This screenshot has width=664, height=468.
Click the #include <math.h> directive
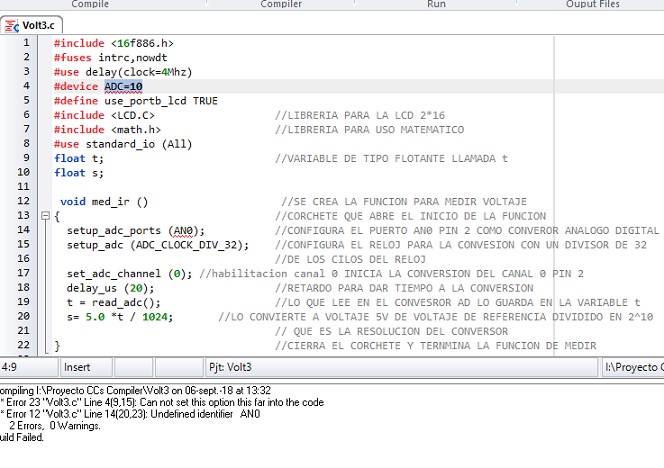pos(107,130)
